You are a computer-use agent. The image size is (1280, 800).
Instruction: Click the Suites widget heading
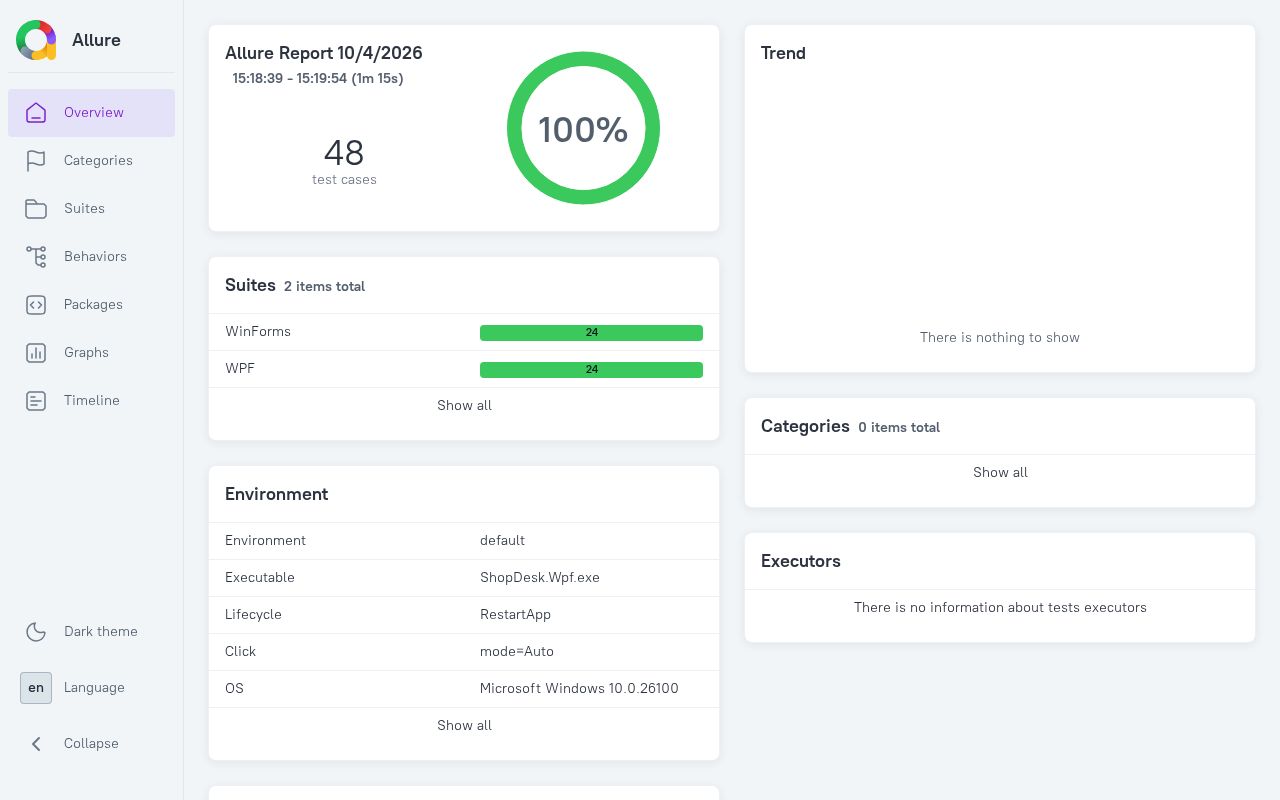(250, 285)
